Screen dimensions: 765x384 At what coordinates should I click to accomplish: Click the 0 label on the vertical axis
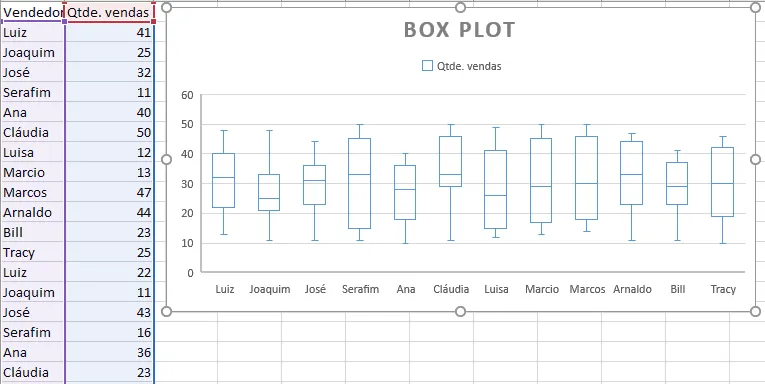(x=190, y=273)
